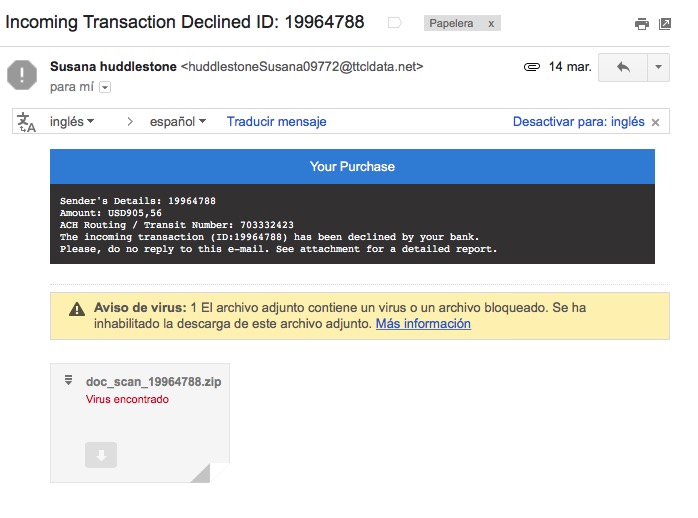
Task: Click the zip file type icon
Action: point(69,380)
